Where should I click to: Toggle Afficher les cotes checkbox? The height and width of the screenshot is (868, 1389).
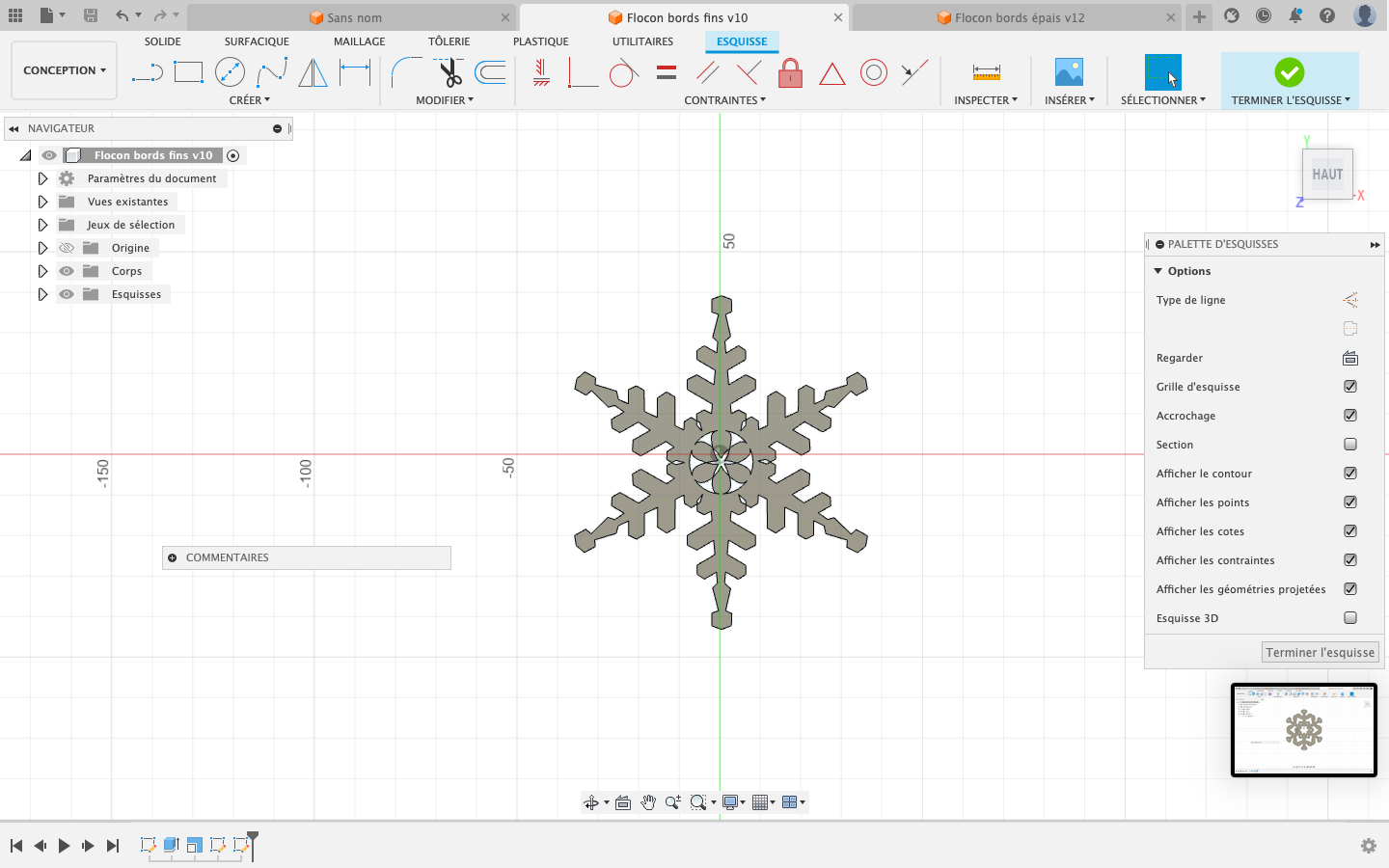click(1350, 531)
